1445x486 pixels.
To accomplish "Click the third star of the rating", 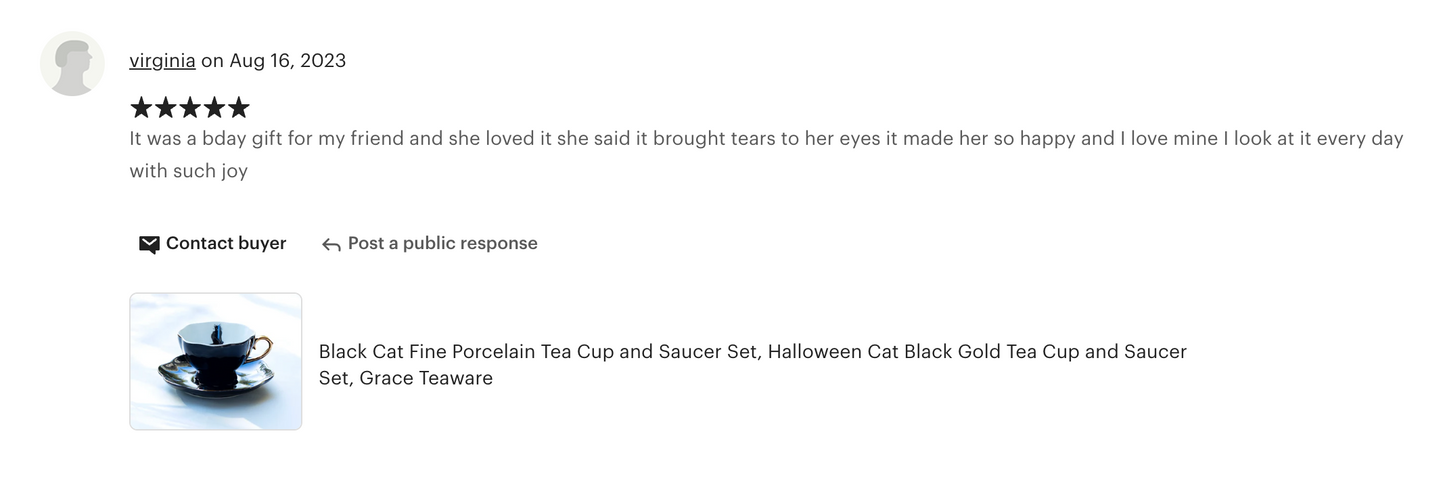I will click(189, 107).
